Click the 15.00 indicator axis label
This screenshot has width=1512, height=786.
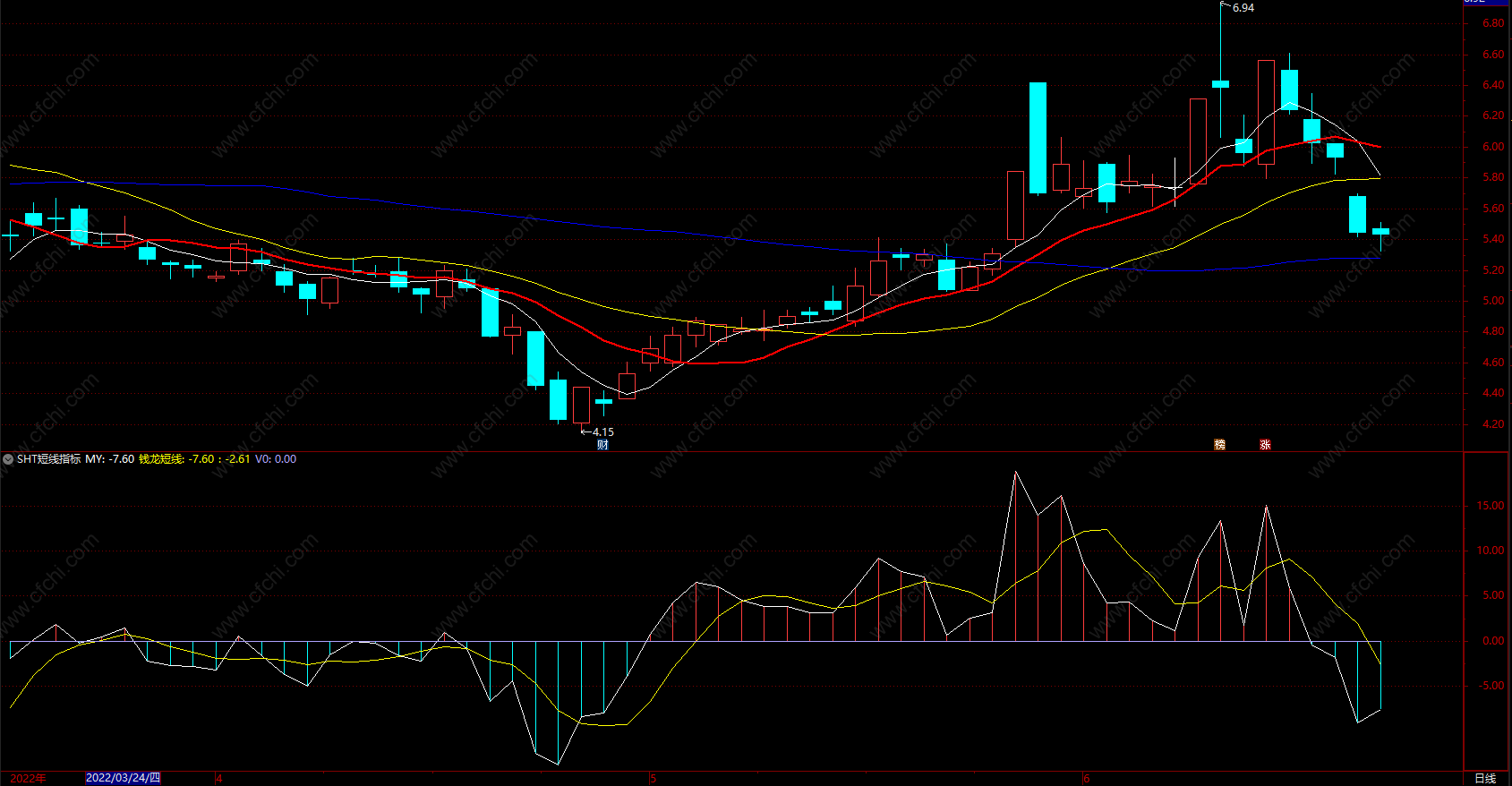click(1491, 506)
